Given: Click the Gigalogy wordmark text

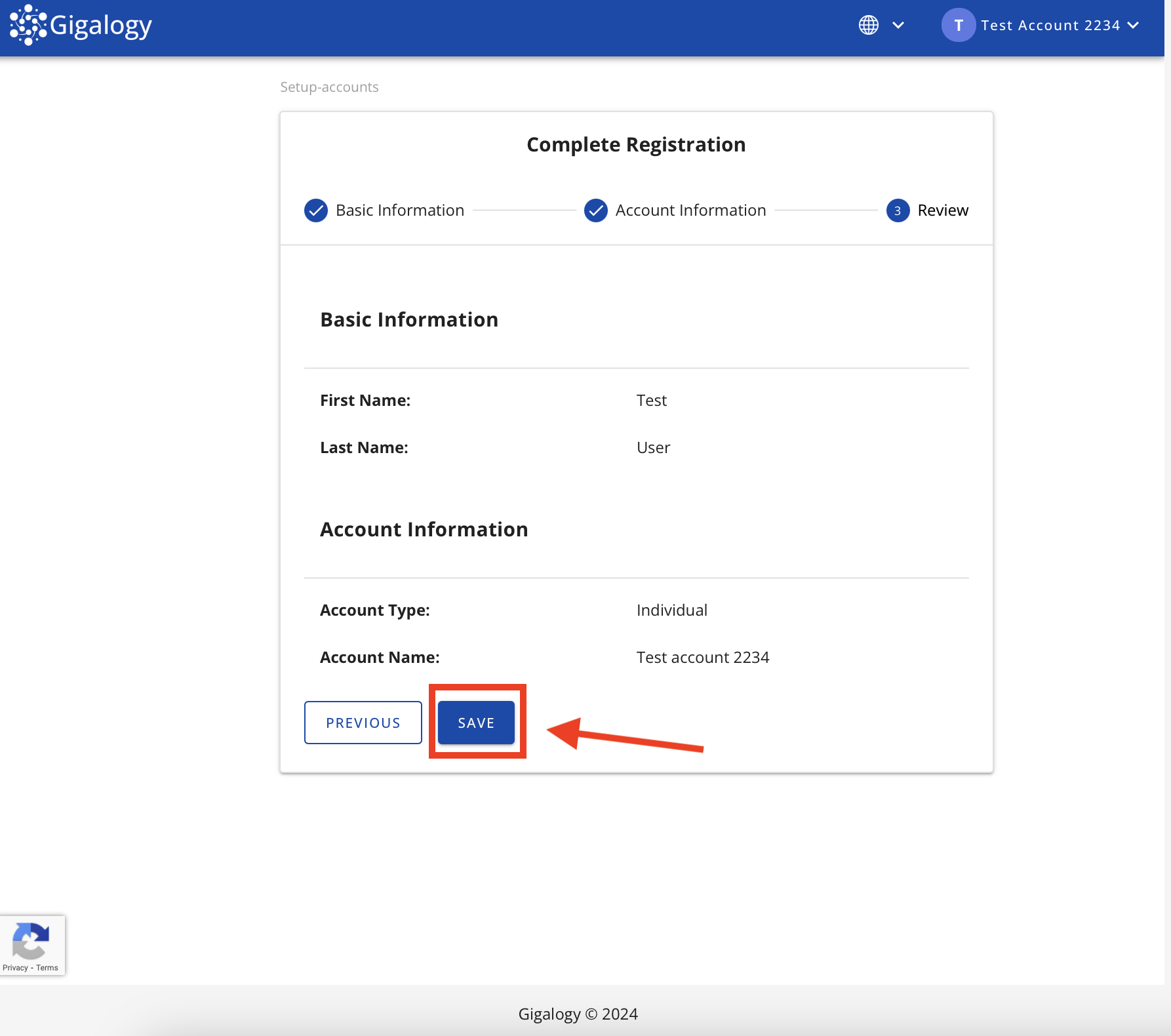Looking at the screenshot, I should pos(101,26).
